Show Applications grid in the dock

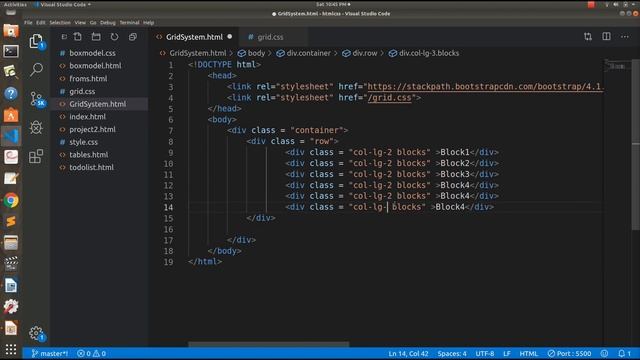point(11,349)
